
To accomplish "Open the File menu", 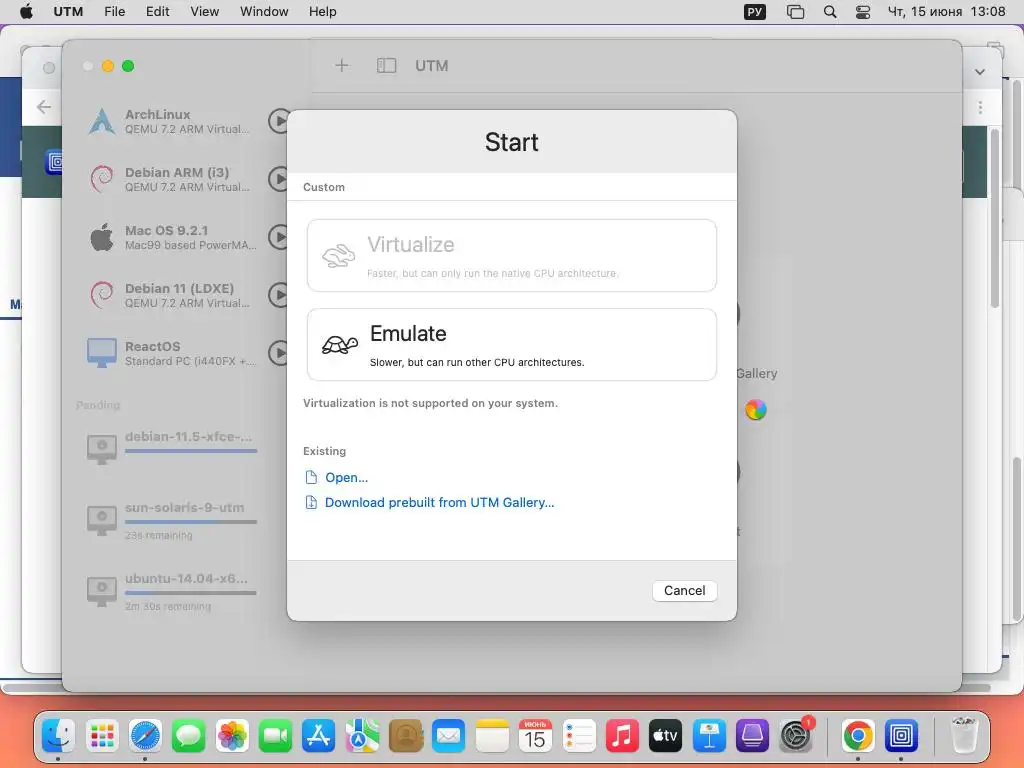I will pyautogui.click(x=114, y=12).
